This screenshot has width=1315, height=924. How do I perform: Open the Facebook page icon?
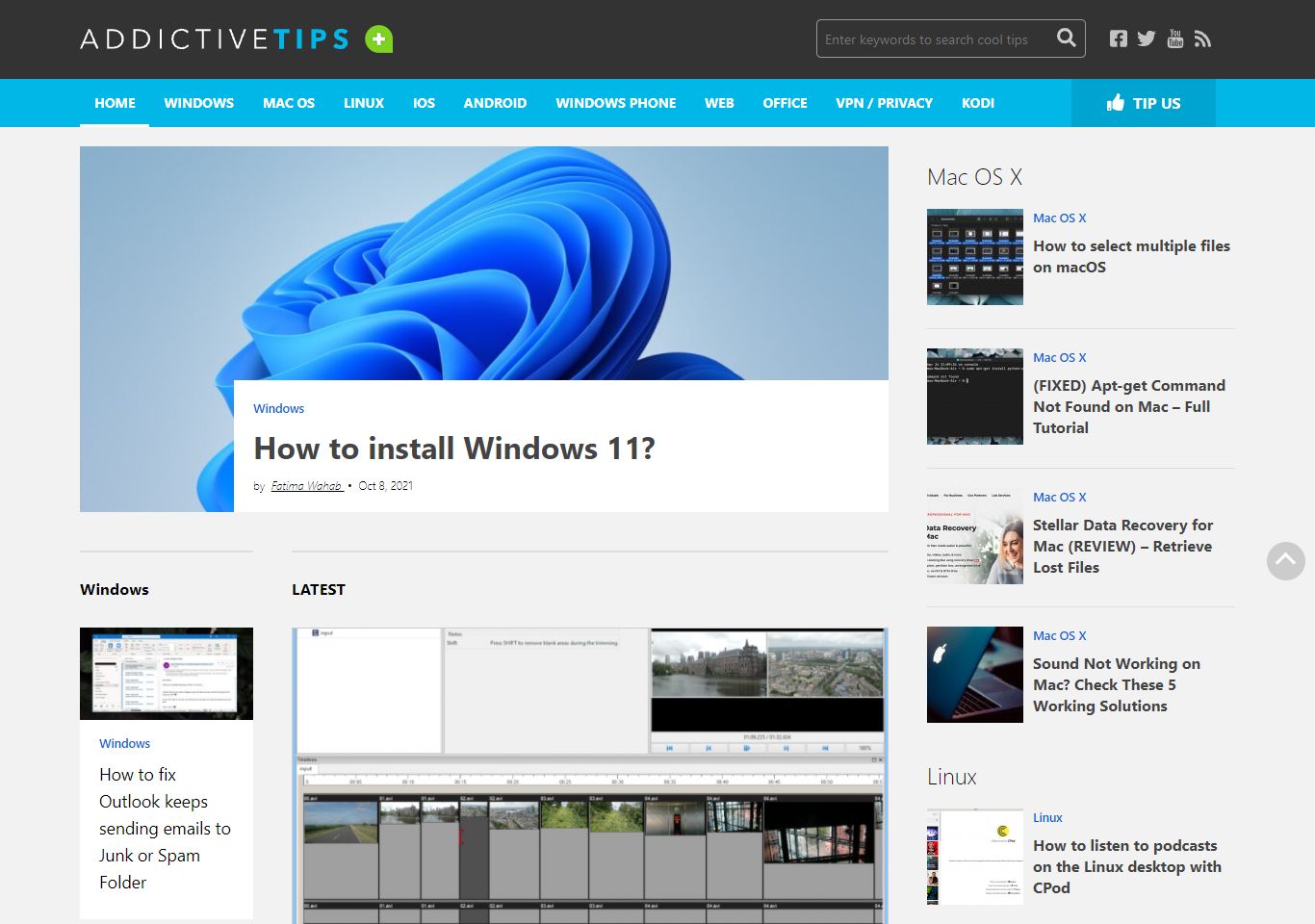pyautogui.click(x=1118, y=38)
